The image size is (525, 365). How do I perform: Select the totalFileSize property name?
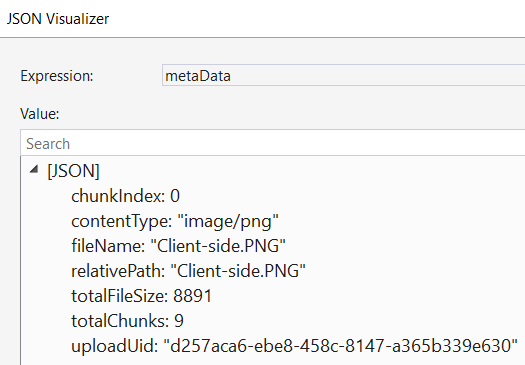120,296
